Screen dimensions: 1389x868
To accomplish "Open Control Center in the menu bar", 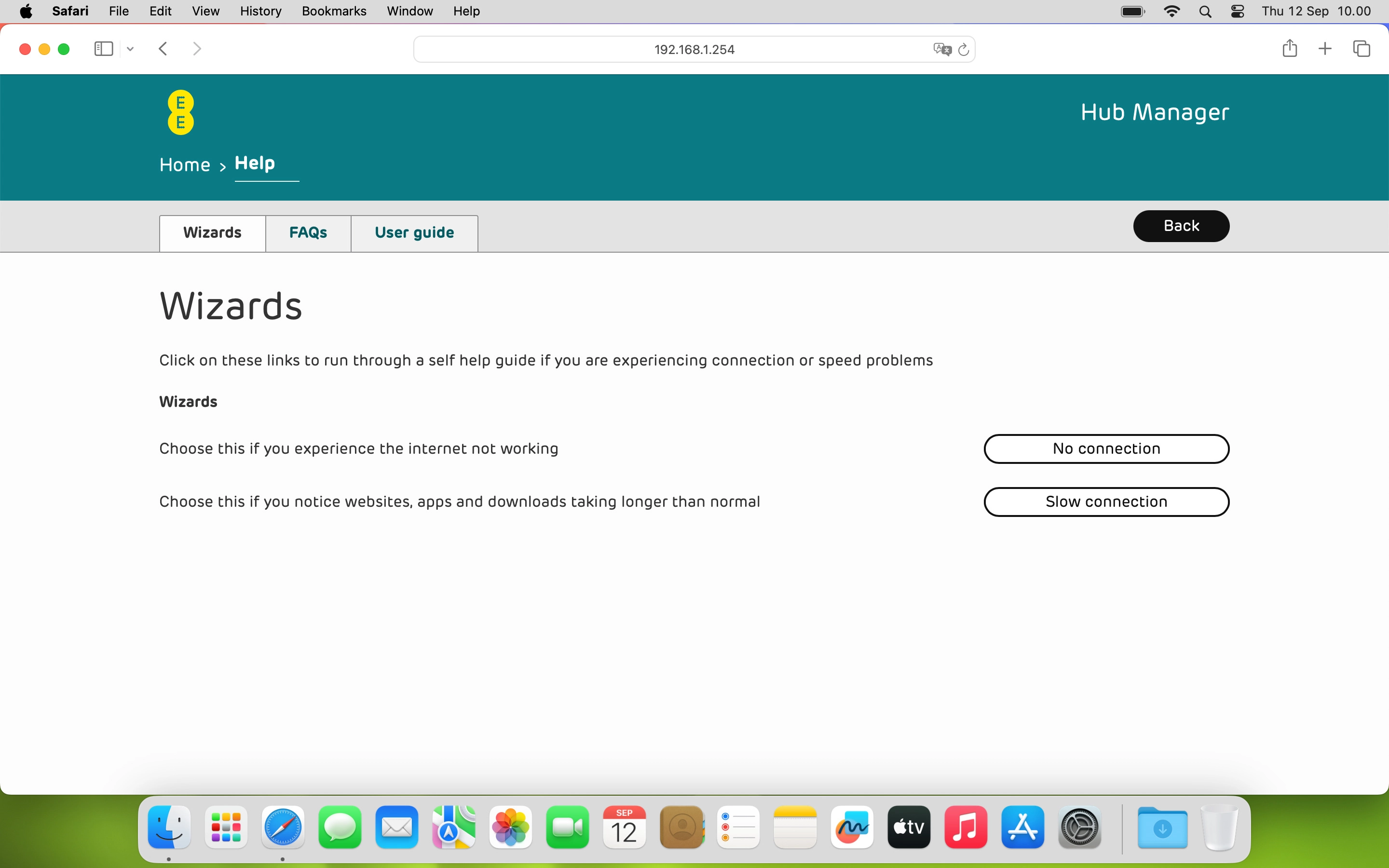I will (1237, 11).
